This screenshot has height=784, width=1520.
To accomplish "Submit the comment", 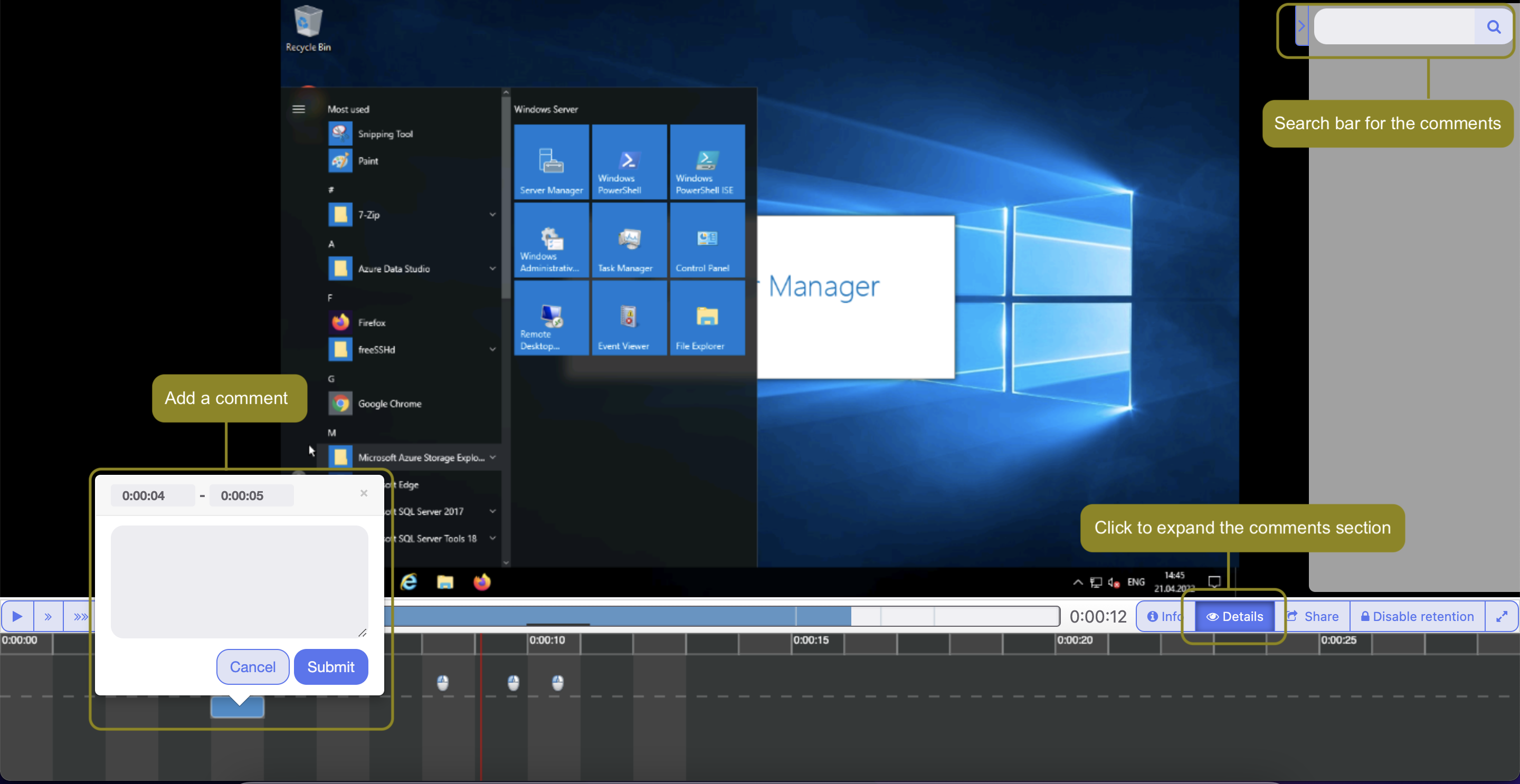I will (330, 666).
